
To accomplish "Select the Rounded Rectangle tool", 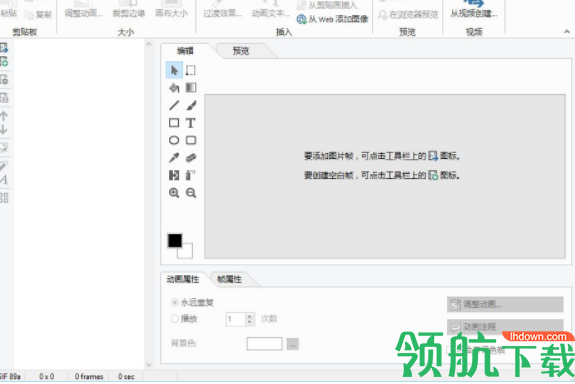I will (x=191, y=140).
